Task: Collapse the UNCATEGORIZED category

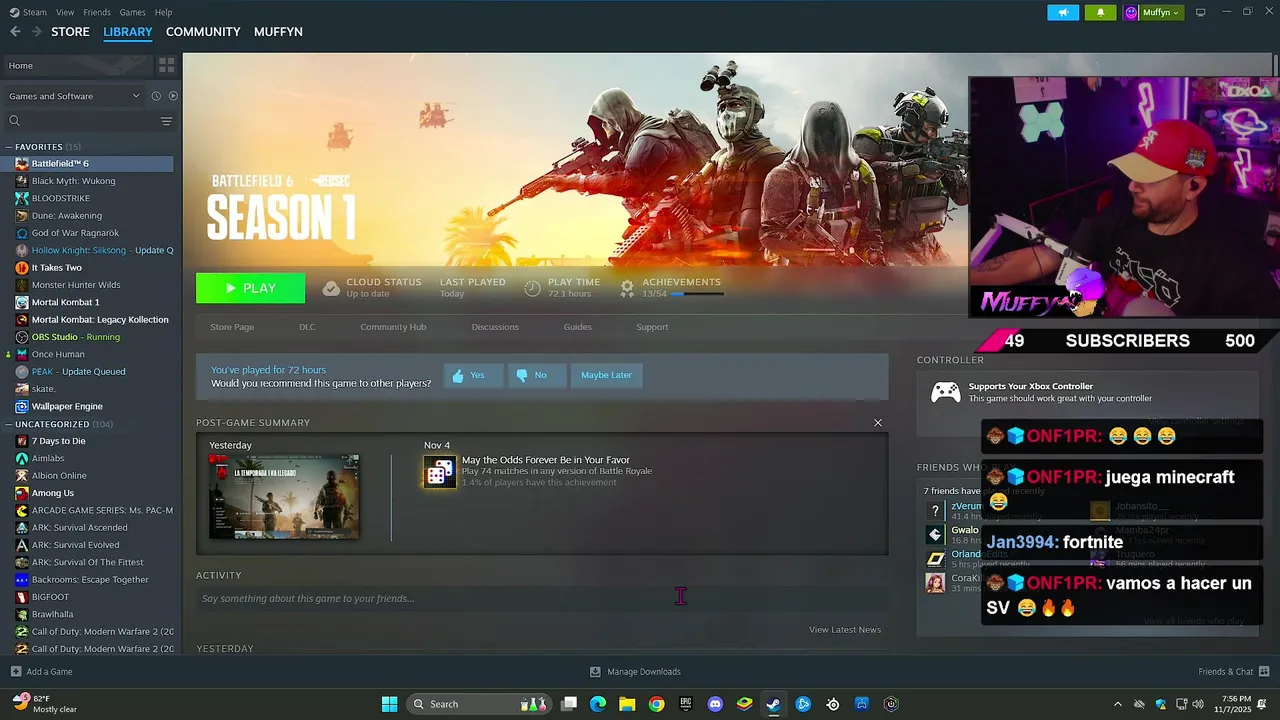Action: point(10,424)
